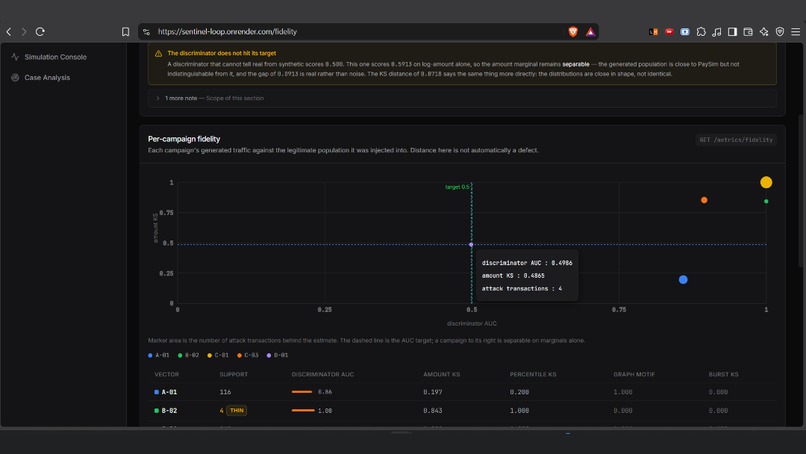Click the red extension icon
The width and height of the screenshot is (806, 454).
point(669,32)
